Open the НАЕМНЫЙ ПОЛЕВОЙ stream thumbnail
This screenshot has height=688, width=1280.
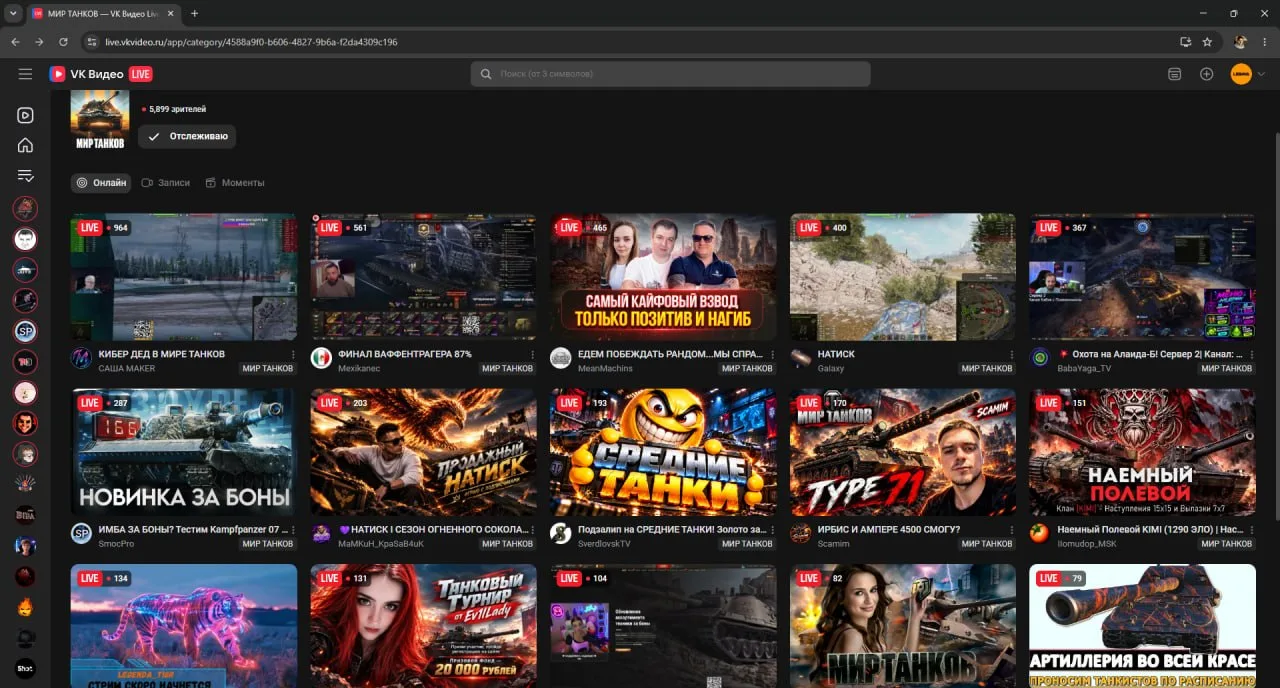(x=1143, y=452)
